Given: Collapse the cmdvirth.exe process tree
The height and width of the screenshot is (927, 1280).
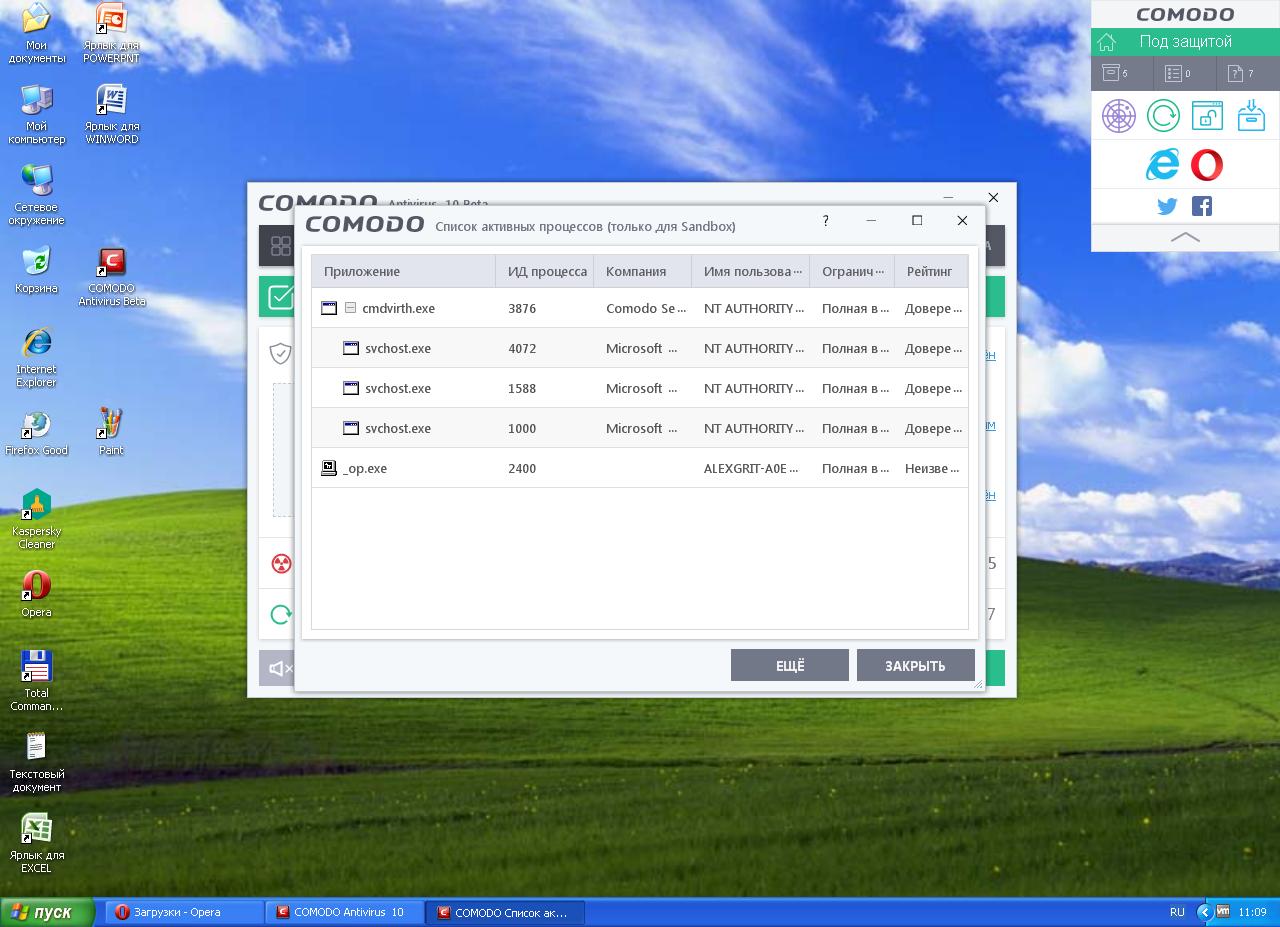Looking at the screenshot, I should [x=350, y=308].
